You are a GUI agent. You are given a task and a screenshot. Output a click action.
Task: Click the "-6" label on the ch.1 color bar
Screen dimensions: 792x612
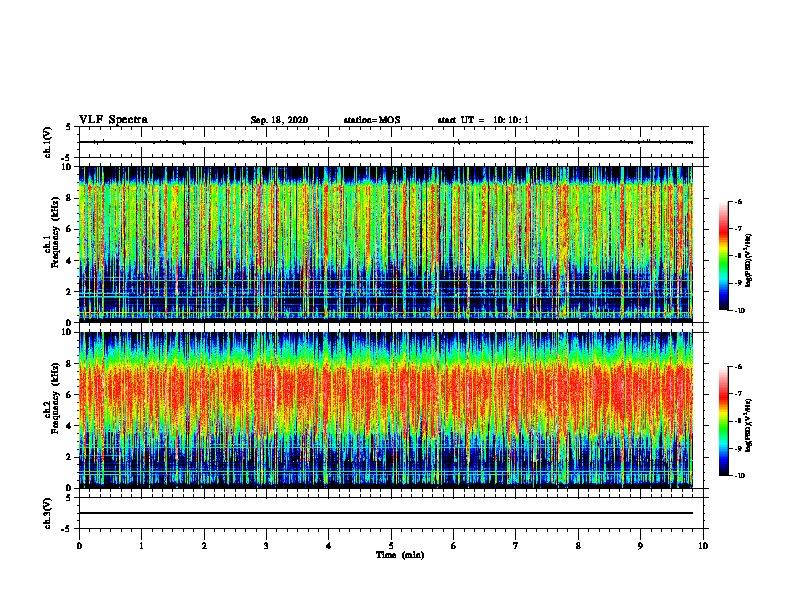tap(738, 202)
